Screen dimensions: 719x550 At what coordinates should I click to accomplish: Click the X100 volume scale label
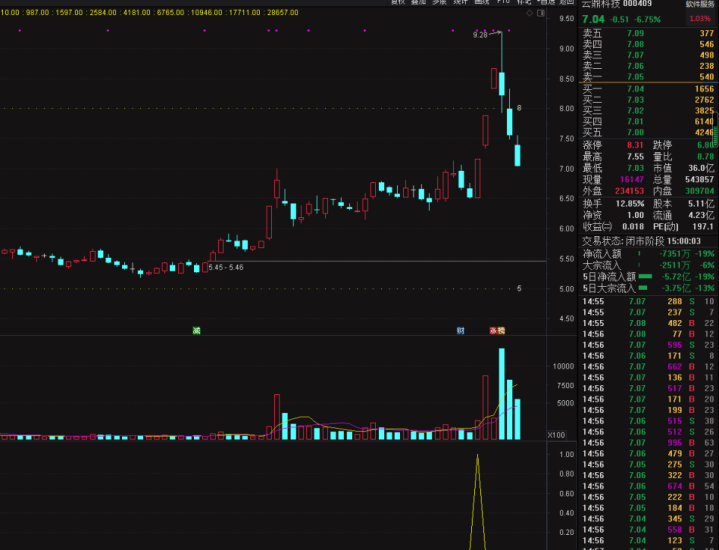pos(557,435)
